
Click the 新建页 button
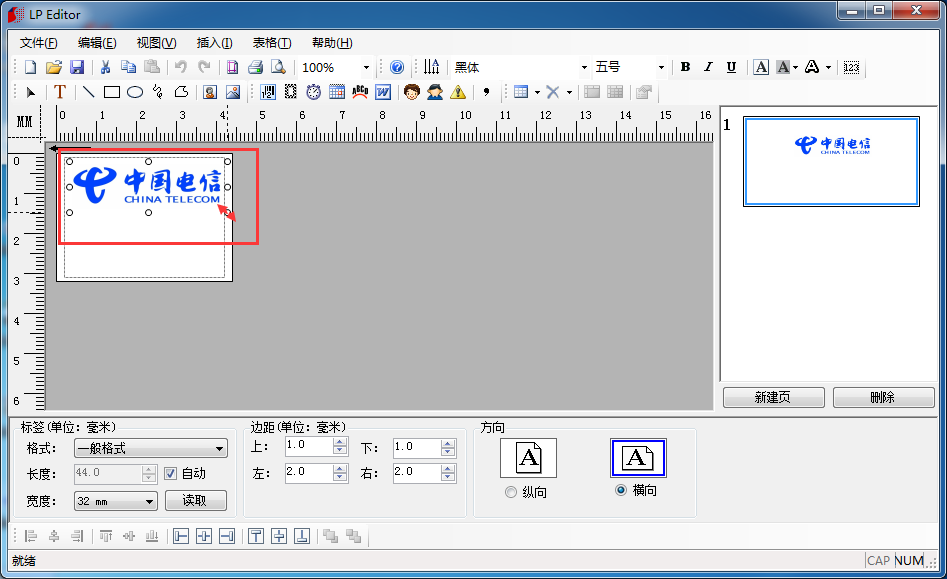(773, 397)
